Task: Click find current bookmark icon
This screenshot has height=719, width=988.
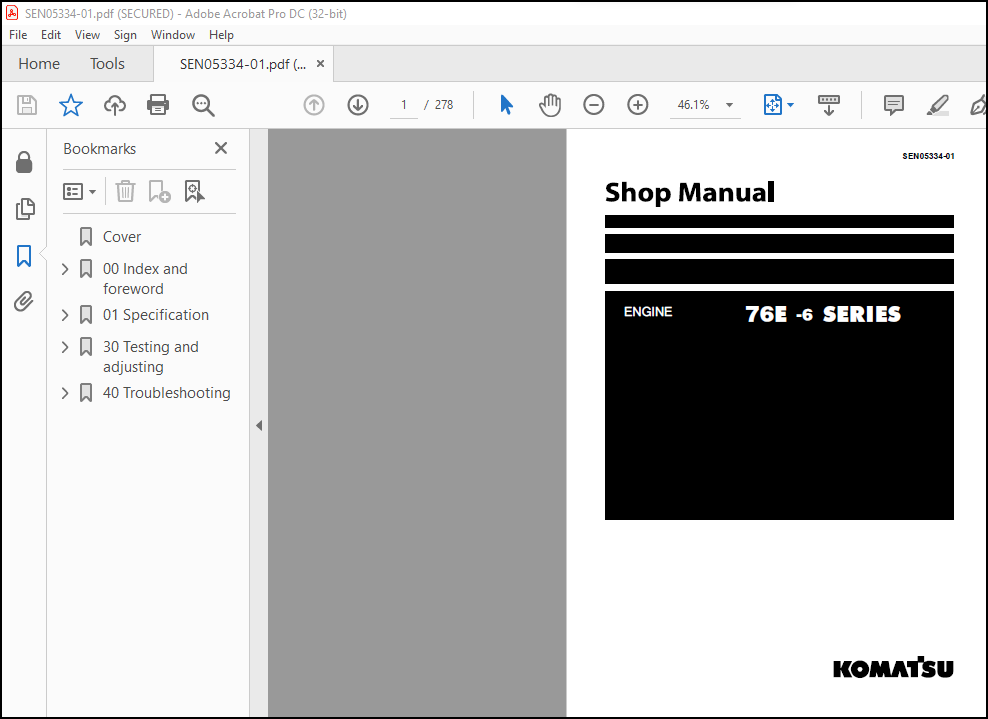Action: click(x=194, y=191)
